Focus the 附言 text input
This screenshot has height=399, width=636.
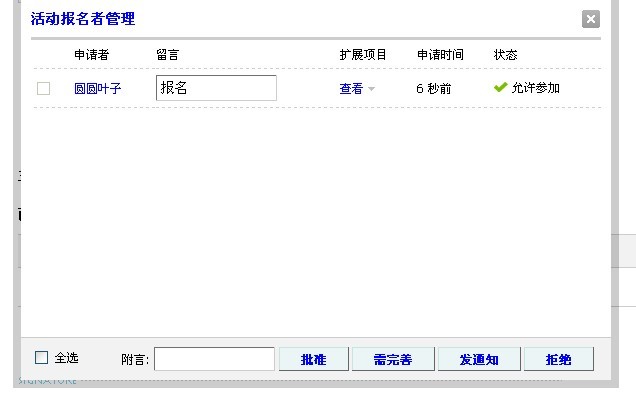215,359
